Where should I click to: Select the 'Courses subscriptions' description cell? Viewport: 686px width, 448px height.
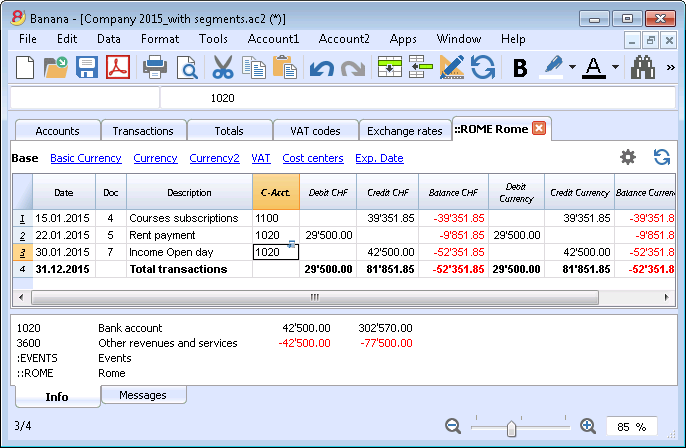(x=189, y=218)
